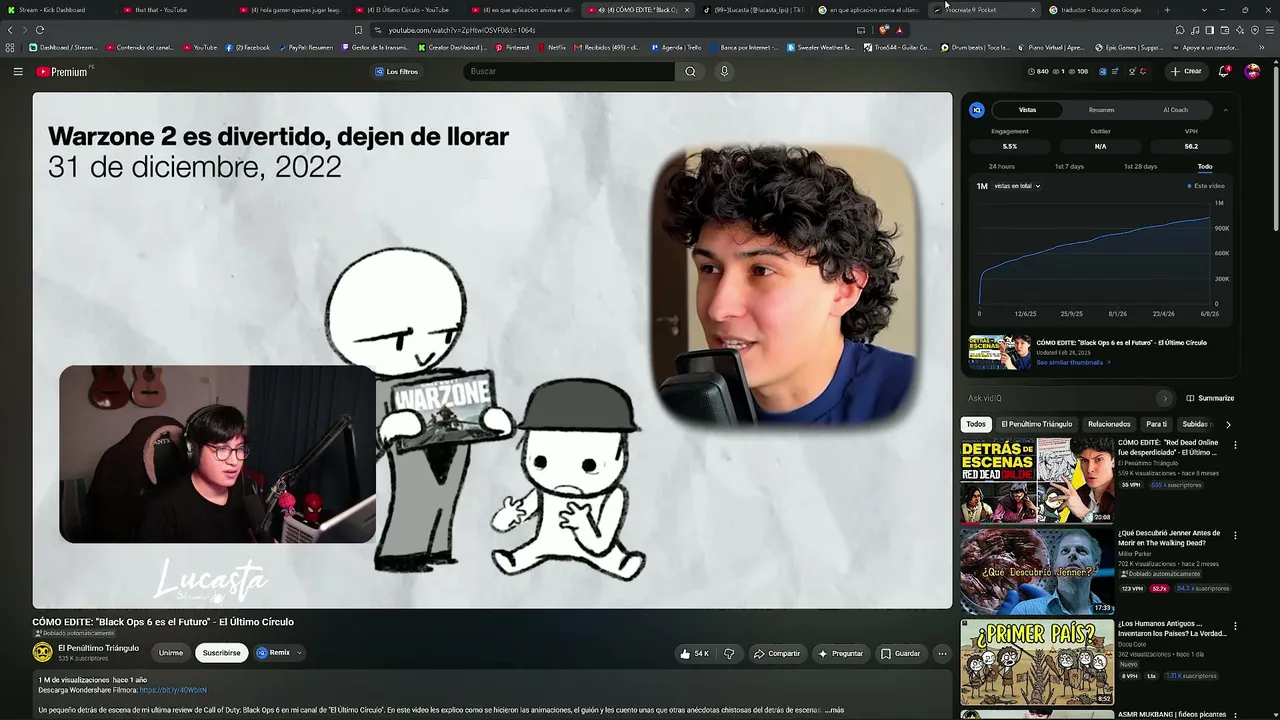This screenshot has width=1280, height=720.
Task: Click Compartir share button
Action: pos(777,654)
